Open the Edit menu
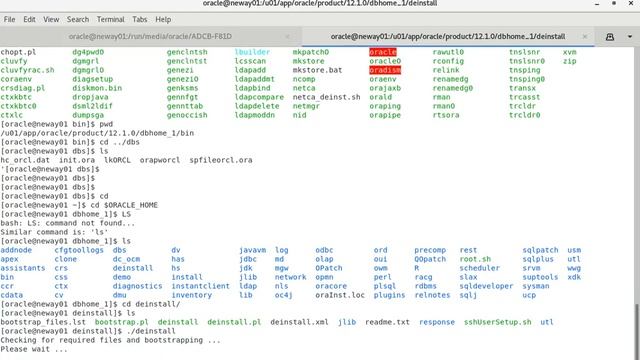The width and height of the screenshot is (640, 360). click(29, 19)
